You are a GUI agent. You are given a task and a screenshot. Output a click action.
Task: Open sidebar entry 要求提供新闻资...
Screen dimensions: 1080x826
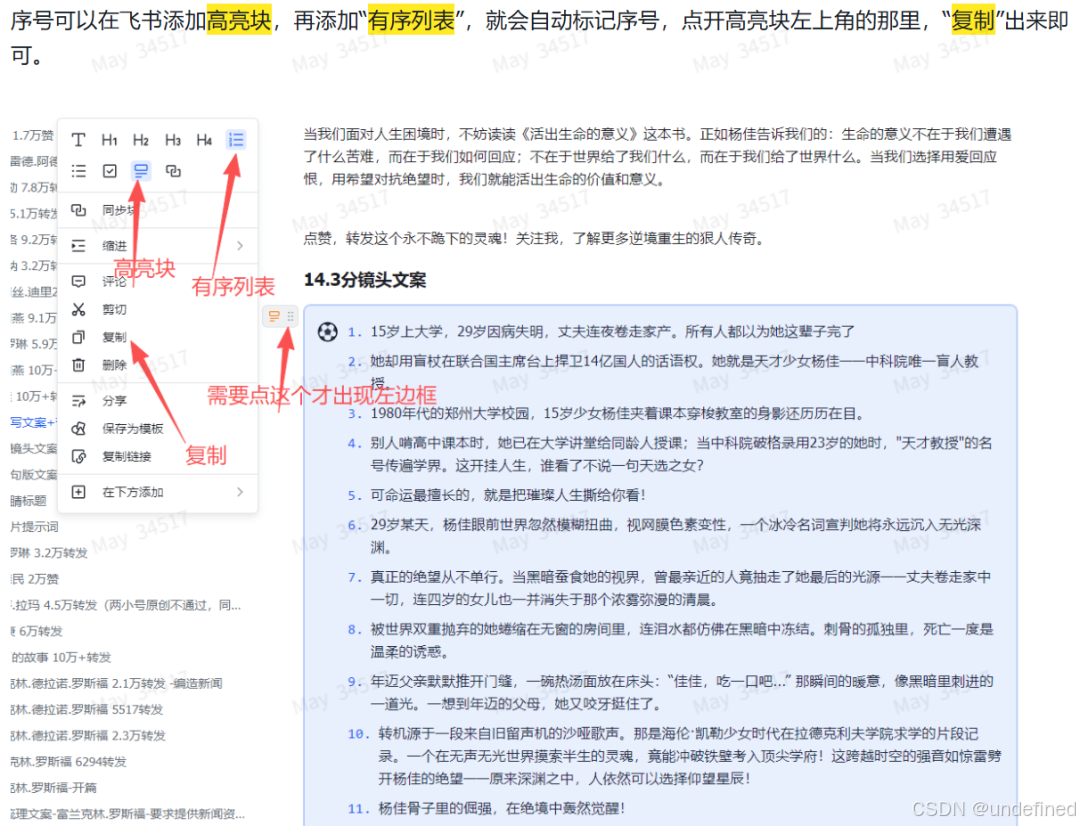pos(127,814)
